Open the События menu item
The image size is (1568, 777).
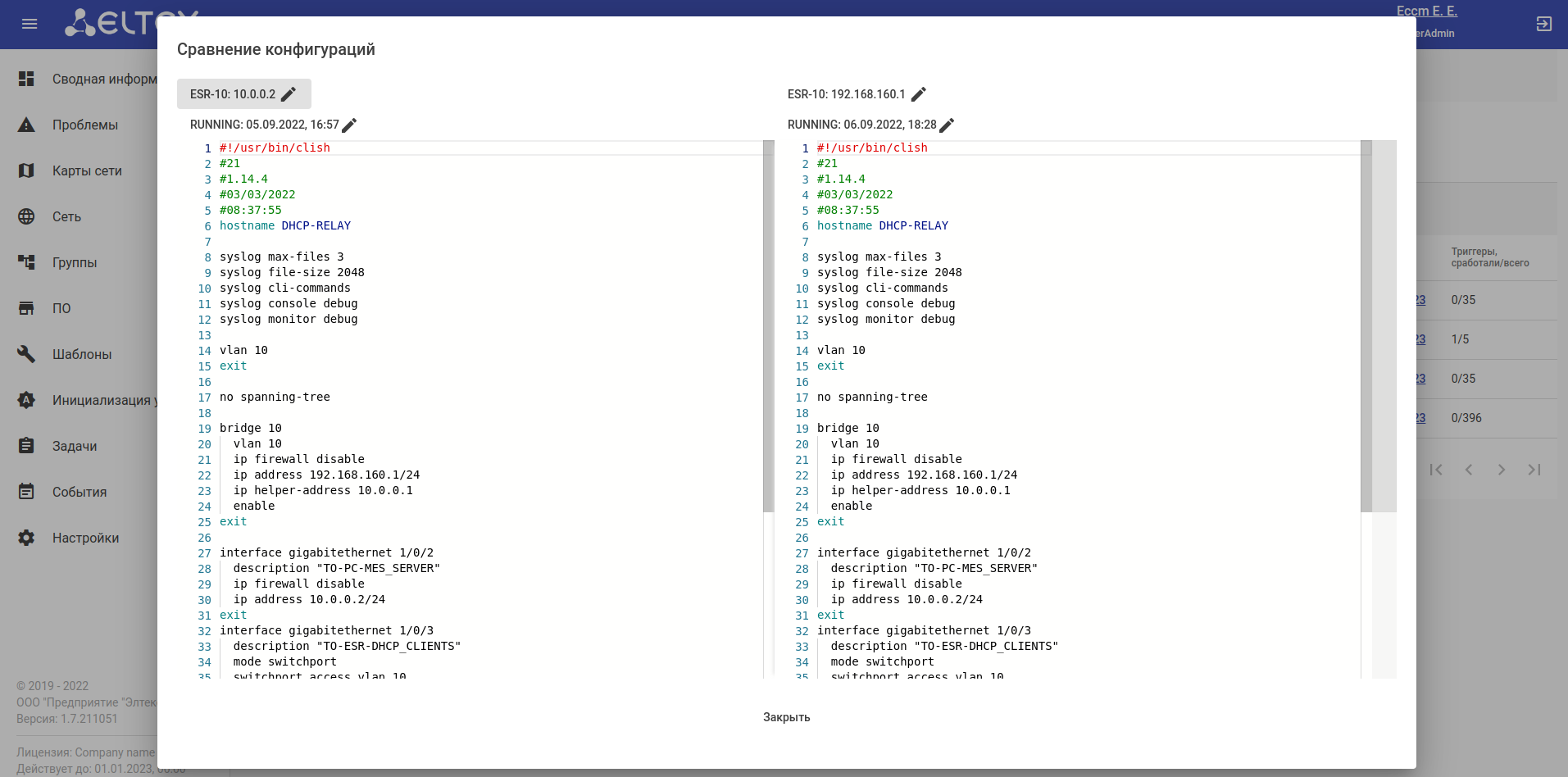80,492
